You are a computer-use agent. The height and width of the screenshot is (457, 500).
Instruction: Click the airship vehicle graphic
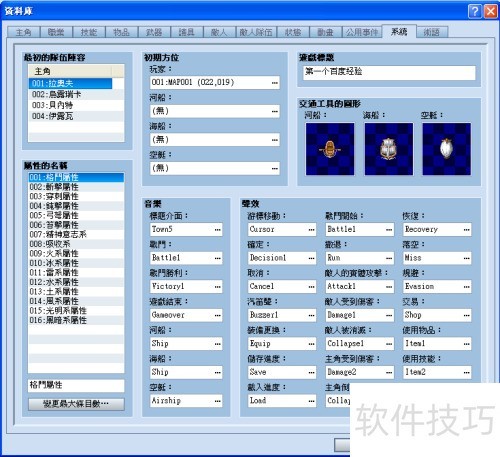pyautogui.click(x=447, y=149)
